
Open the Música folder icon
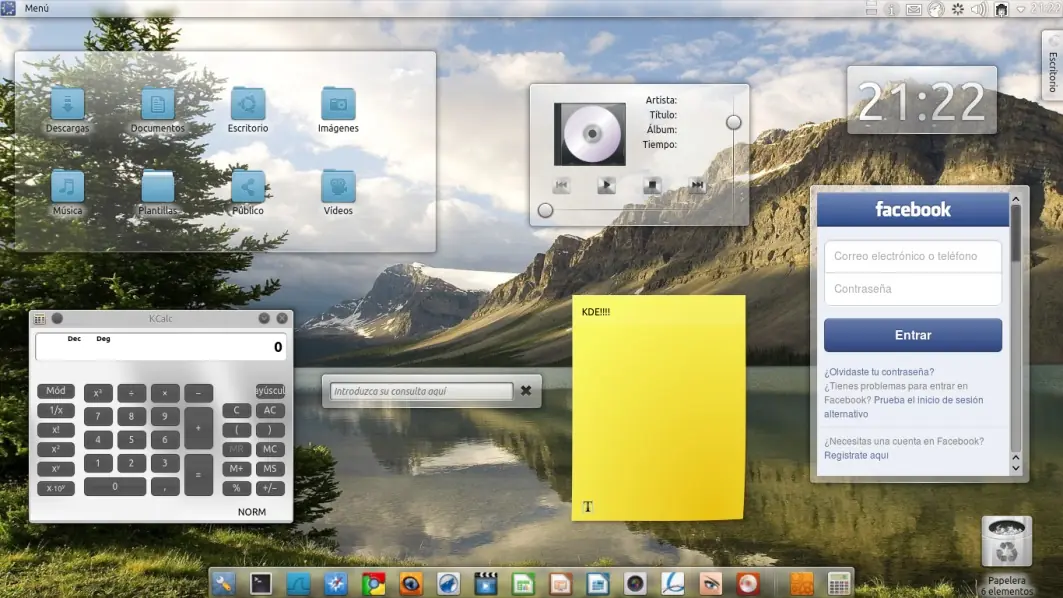(67, 187)
